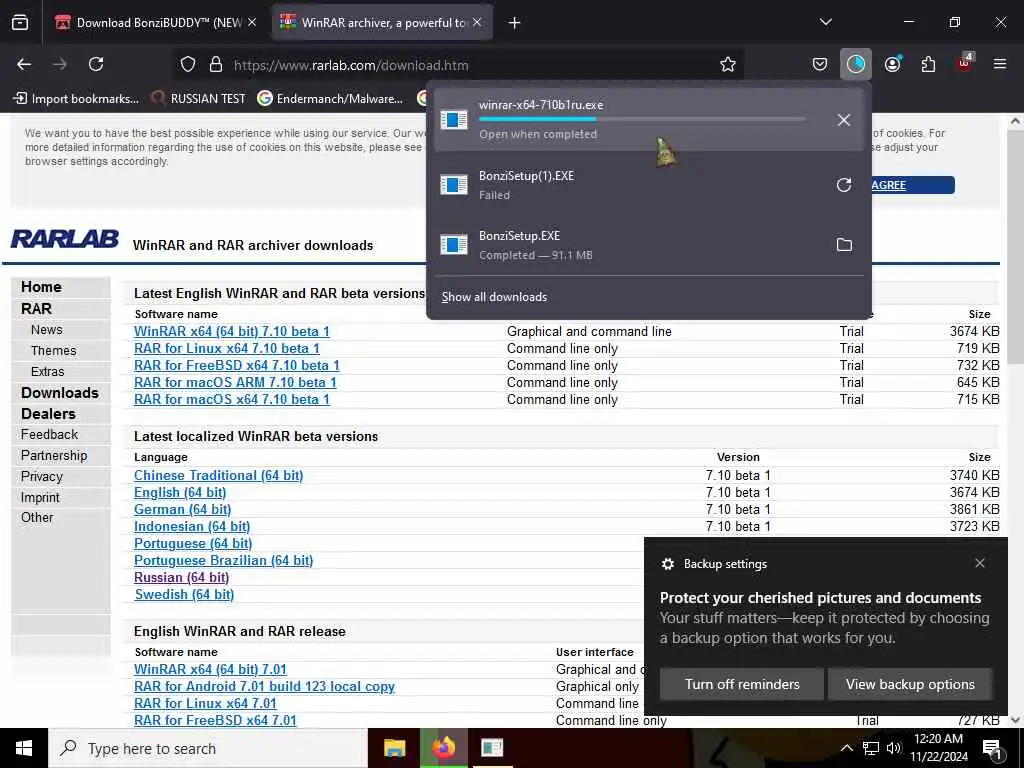Click the Firefox icon in the taskbar

[443, 748]
